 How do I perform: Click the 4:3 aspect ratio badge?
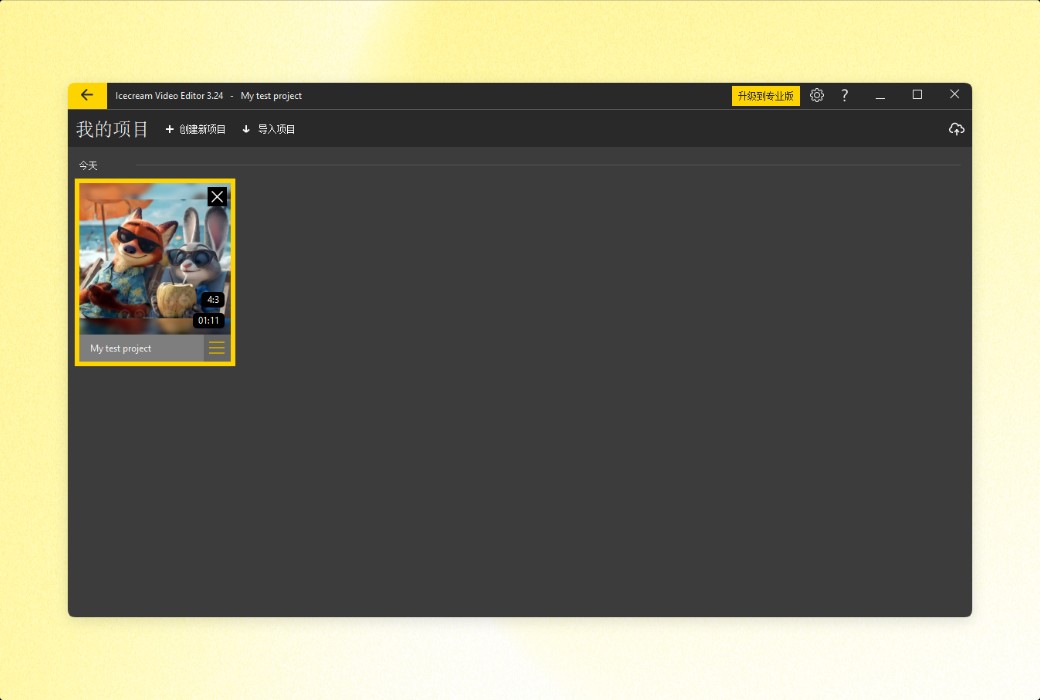point(211,298)
